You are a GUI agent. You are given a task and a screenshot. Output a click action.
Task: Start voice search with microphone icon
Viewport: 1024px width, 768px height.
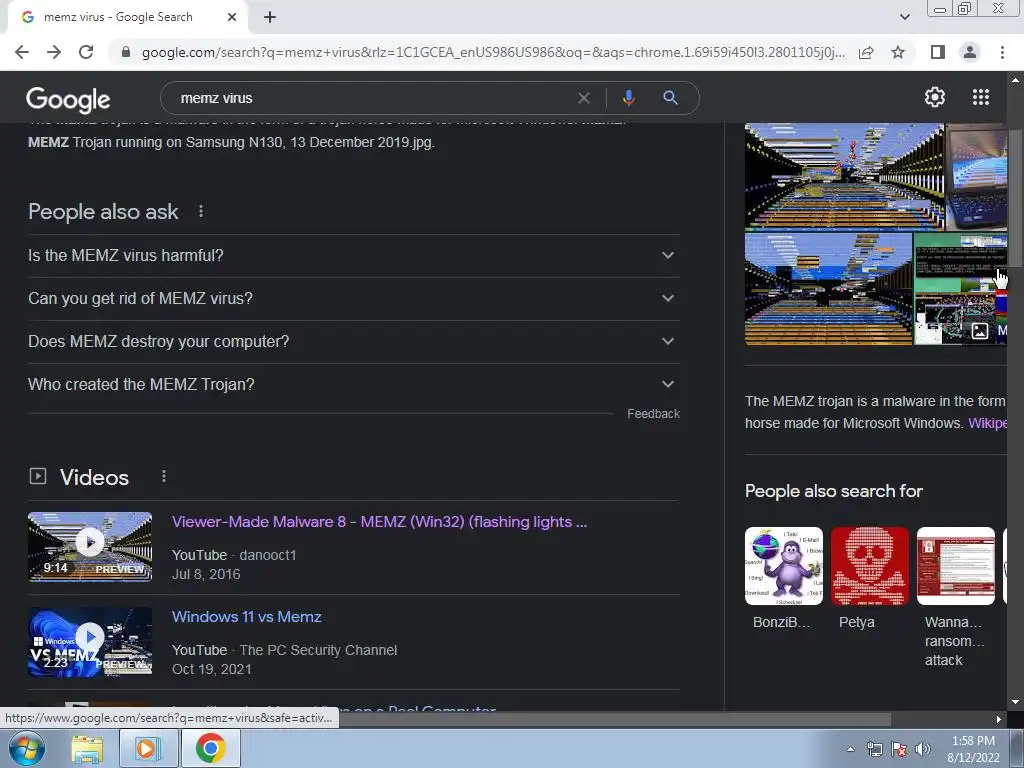628,98
